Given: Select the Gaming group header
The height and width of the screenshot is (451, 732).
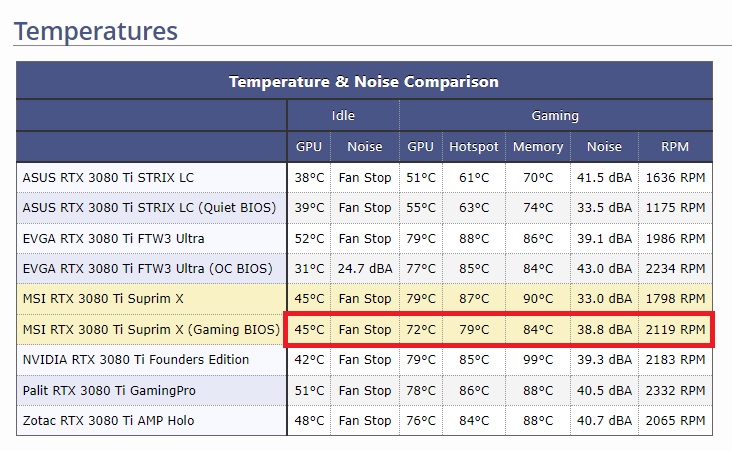Looking at the screenshot, I should click(555, 116).
